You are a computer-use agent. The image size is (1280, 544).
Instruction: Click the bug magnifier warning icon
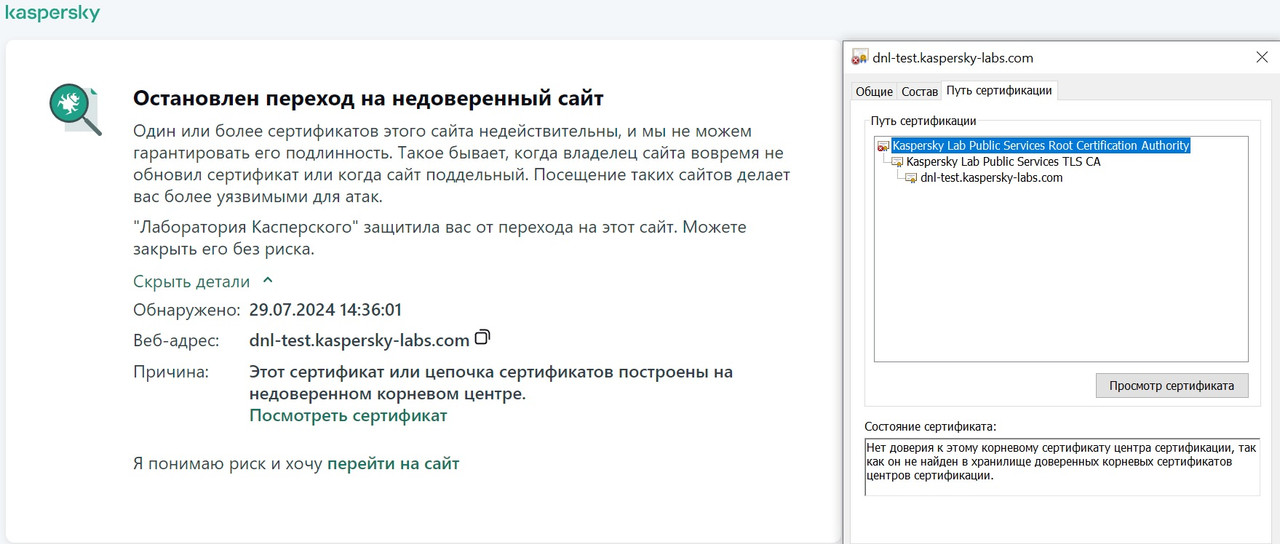point(75,109)
